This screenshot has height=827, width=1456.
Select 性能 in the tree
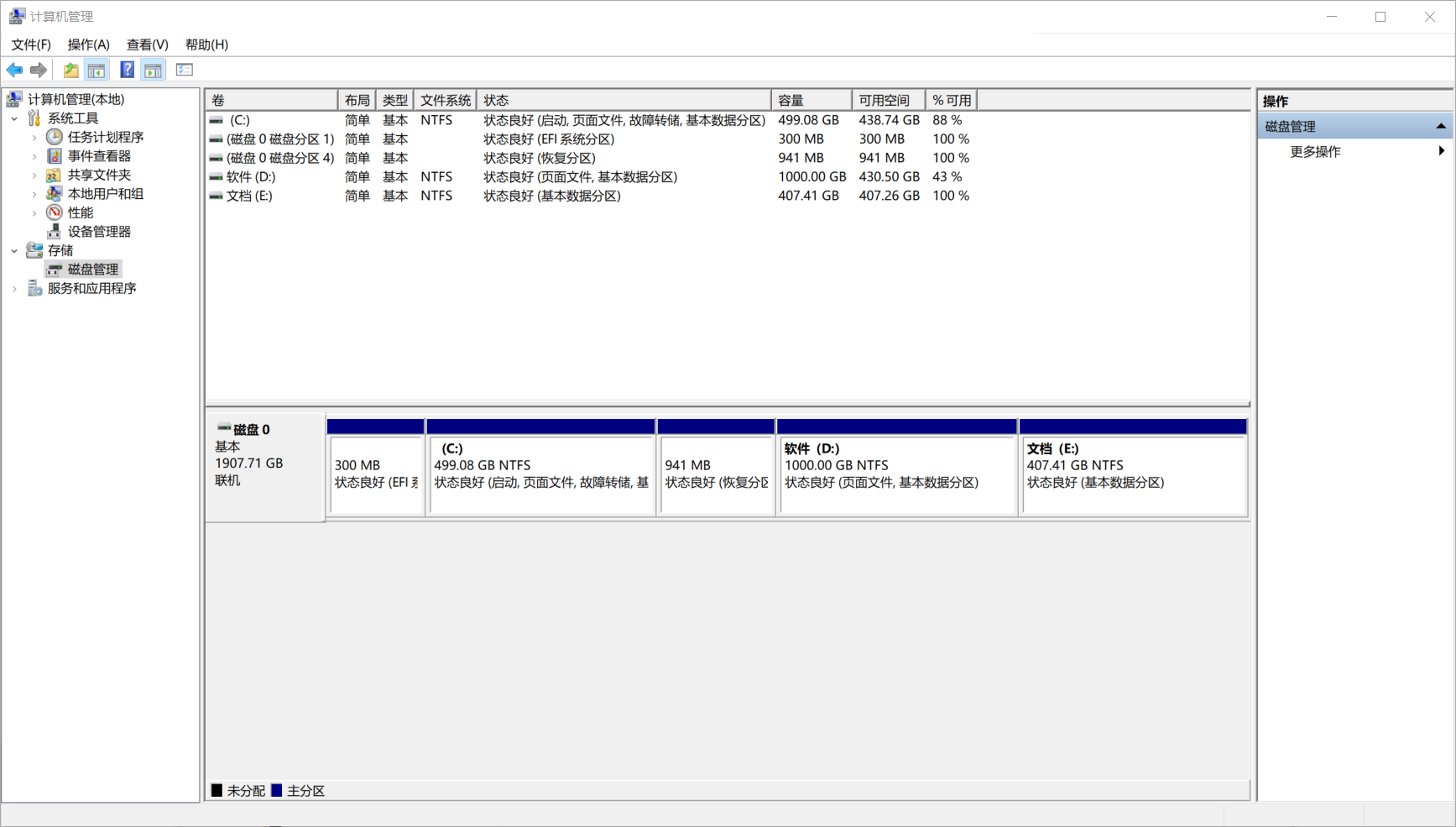click(81, 212)
